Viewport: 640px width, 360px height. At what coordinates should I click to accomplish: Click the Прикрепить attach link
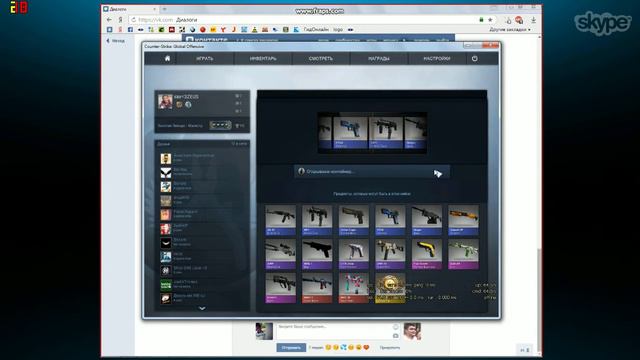coord(390,348)
